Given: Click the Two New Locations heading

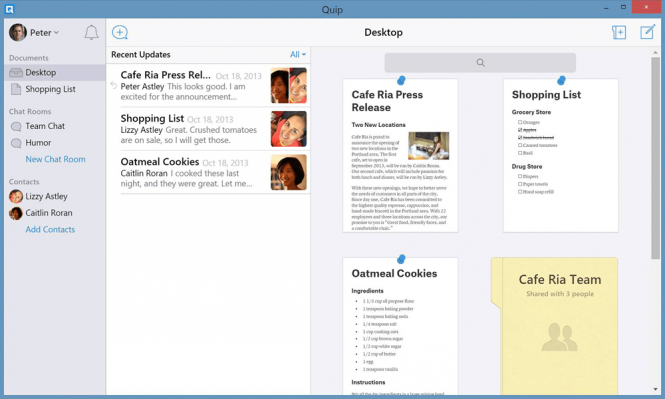Looking at the screenshot, I should tap(378, 125).
